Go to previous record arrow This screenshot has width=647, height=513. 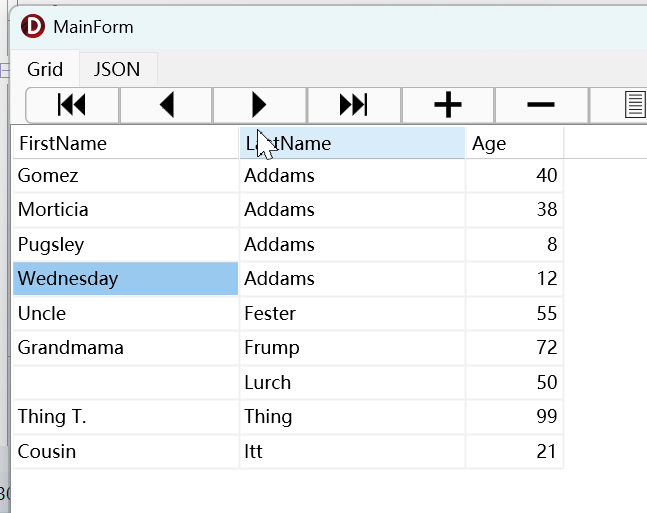click(166, 104)
